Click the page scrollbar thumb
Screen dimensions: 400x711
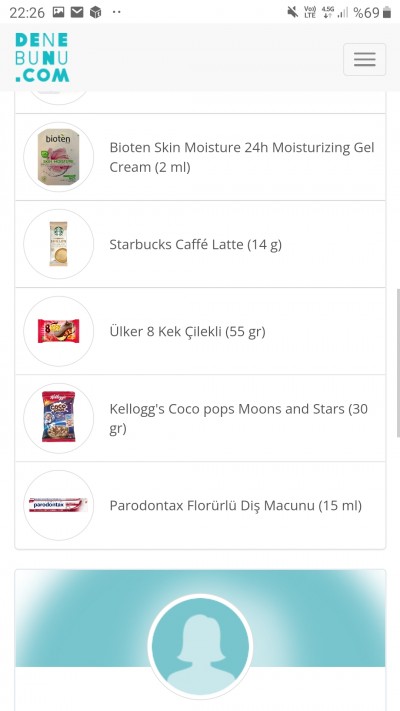point(398,363)
